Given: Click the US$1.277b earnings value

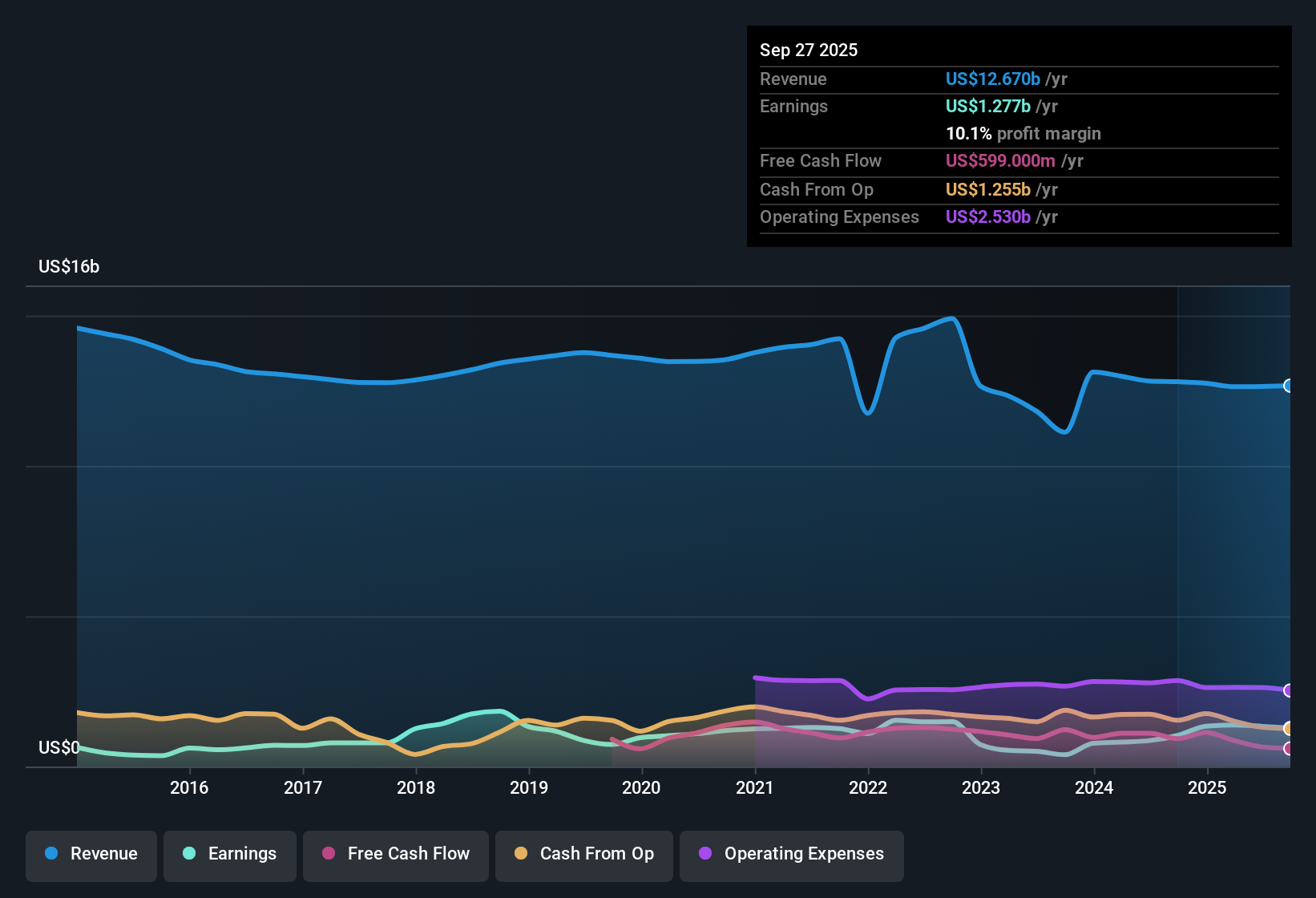Looking at the screenshot, I should pyautogui.click(x=988, y=107).
